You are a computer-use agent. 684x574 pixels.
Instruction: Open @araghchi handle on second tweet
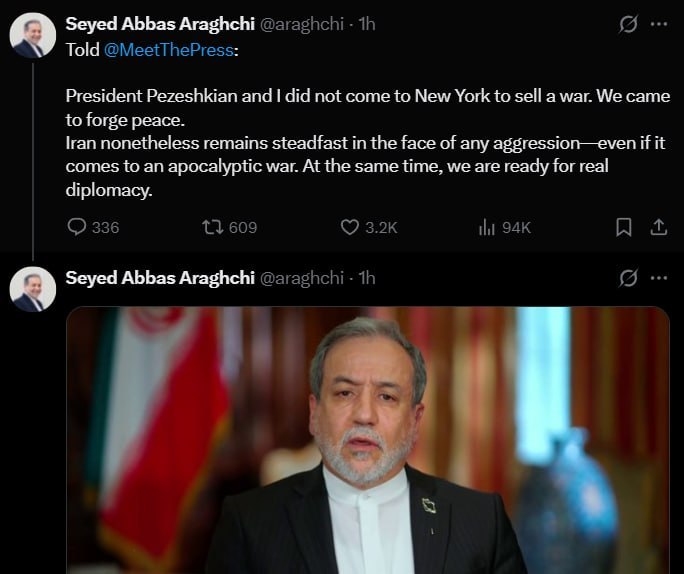click(302, 278)
